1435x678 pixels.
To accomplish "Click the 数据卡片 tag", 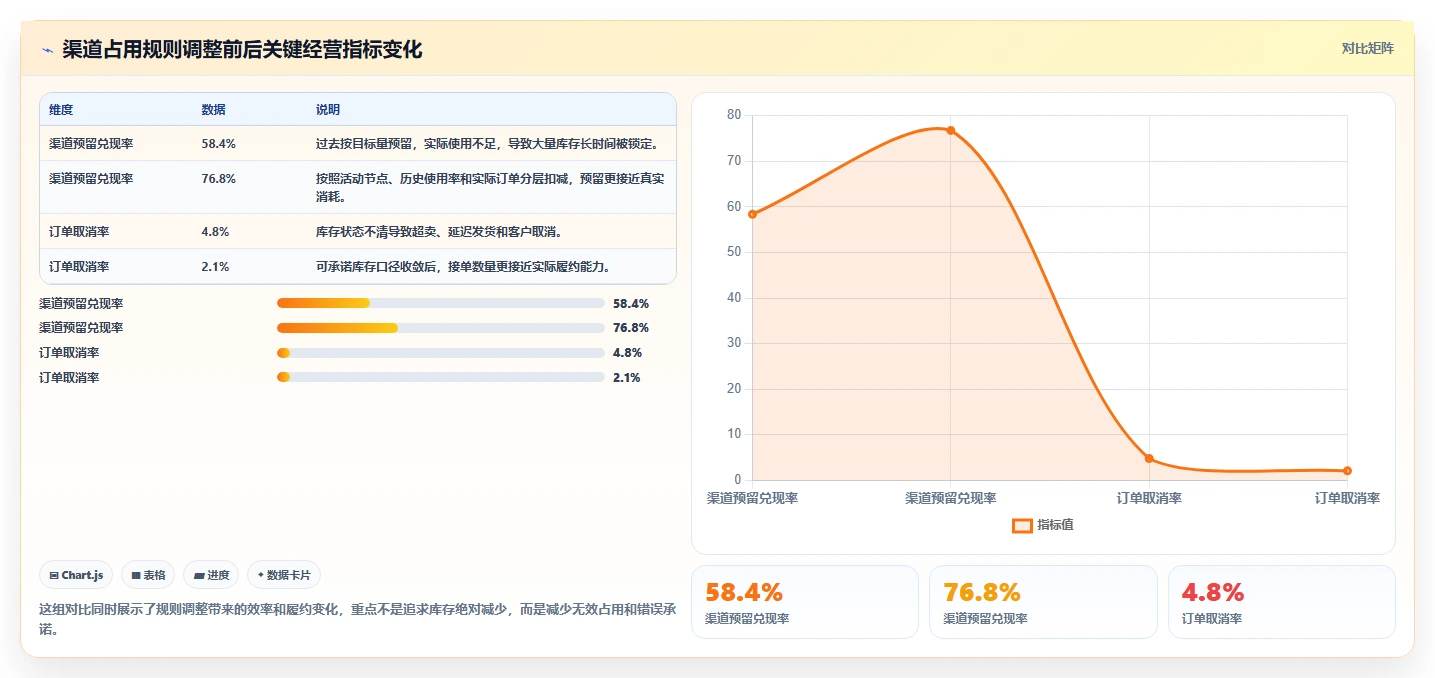I will point(284,575).
